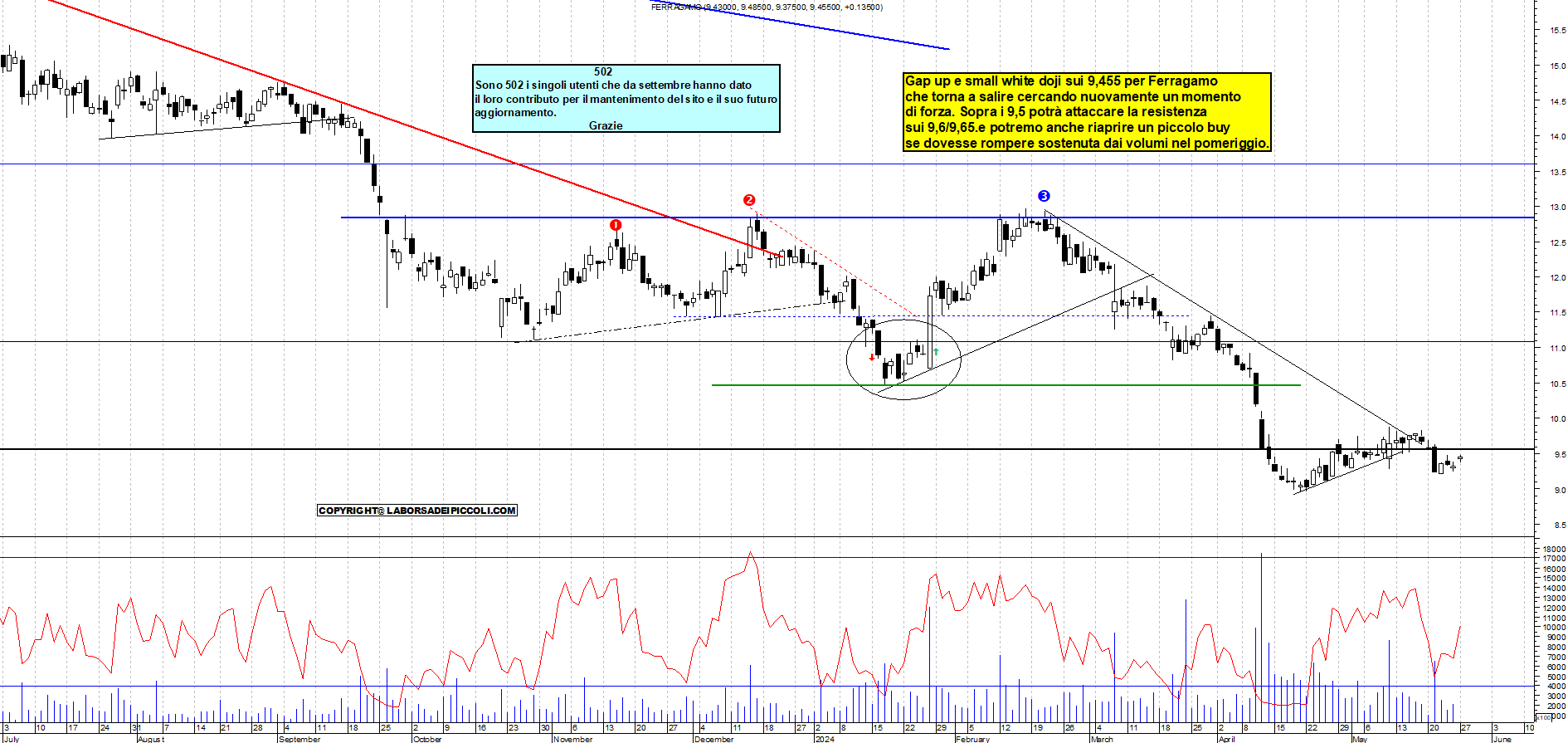The width and height of the screenshot is (1568, 743).
Task: Click the 'June' month label on the time axis
Action: click(x=1502, y=739)
